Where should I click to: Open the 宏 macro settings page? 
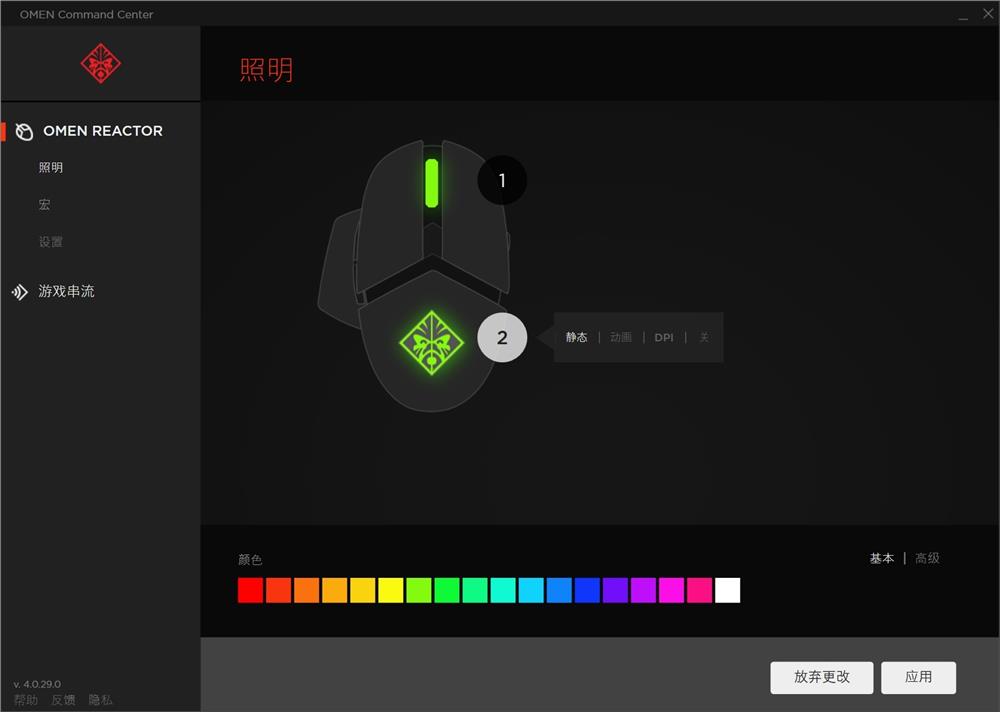click(x=44, y=204)
